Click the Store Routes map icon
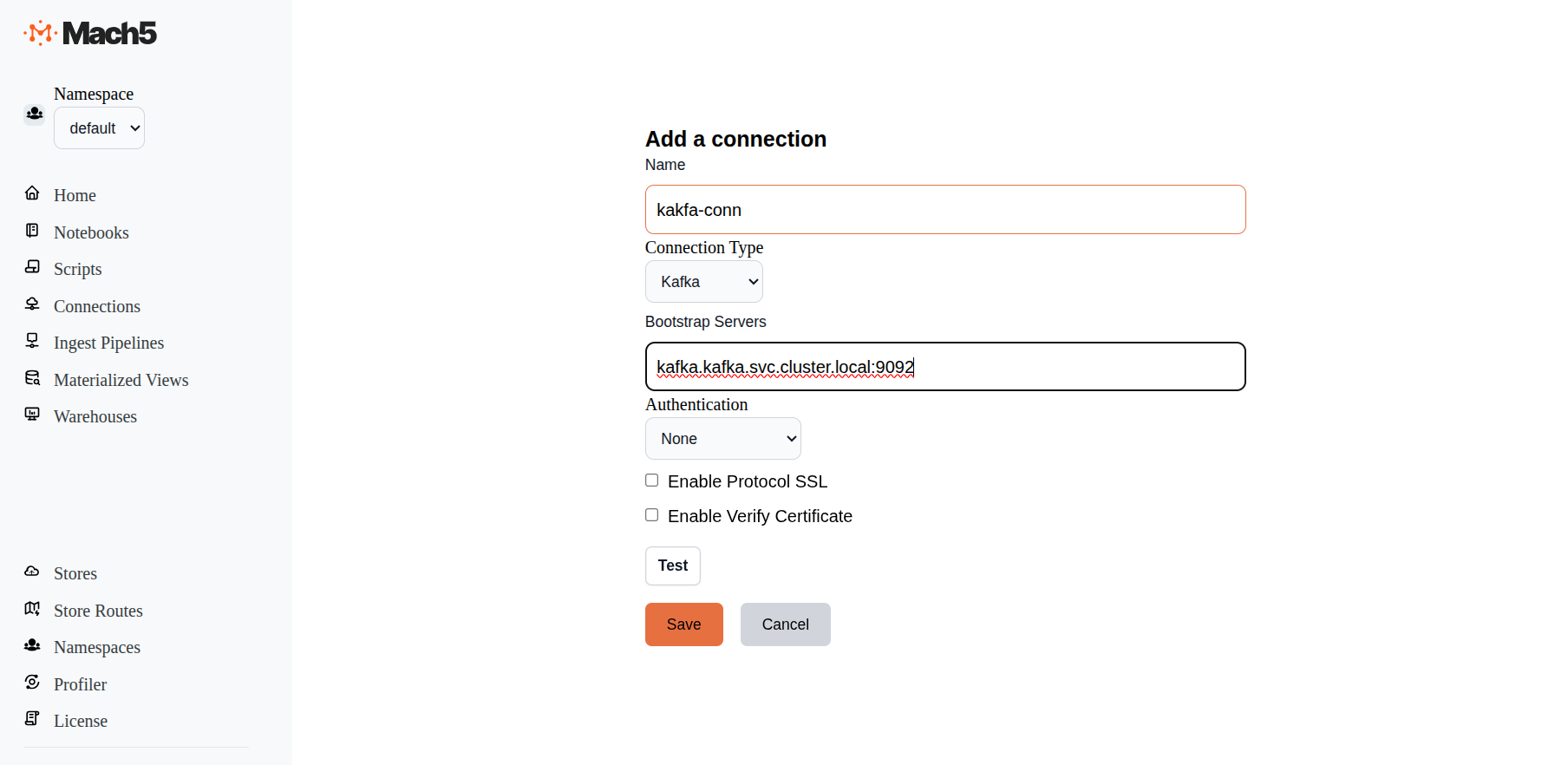This screenshot has width=1568, height=765. coord(32,609)
